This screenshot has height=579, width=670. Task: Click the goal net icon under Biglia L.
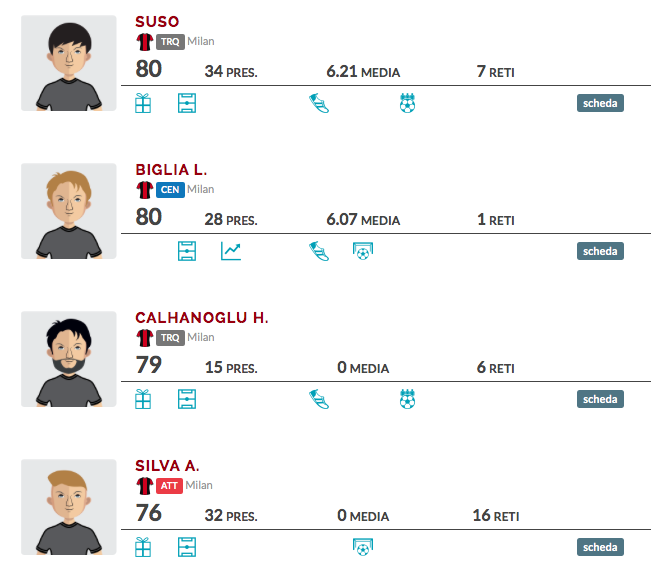coord(363,251)
